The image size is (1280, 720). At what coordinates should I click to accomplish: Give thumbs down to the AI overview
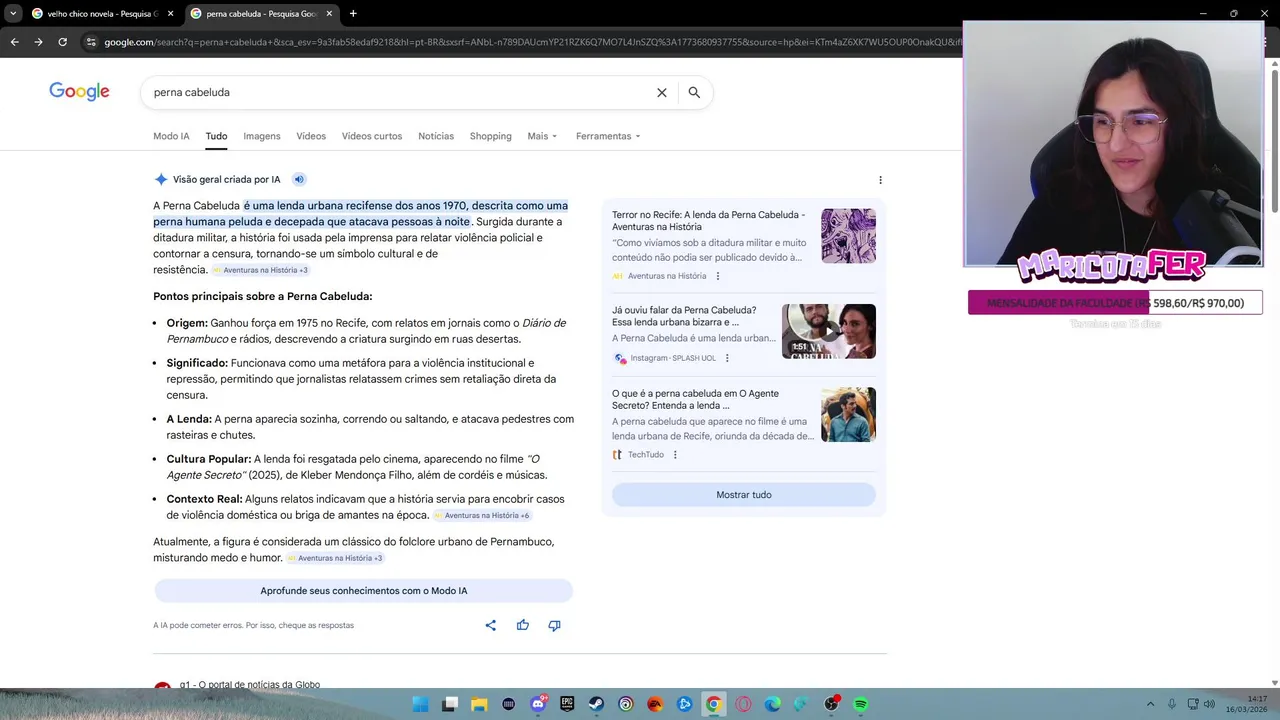point(554,625)
